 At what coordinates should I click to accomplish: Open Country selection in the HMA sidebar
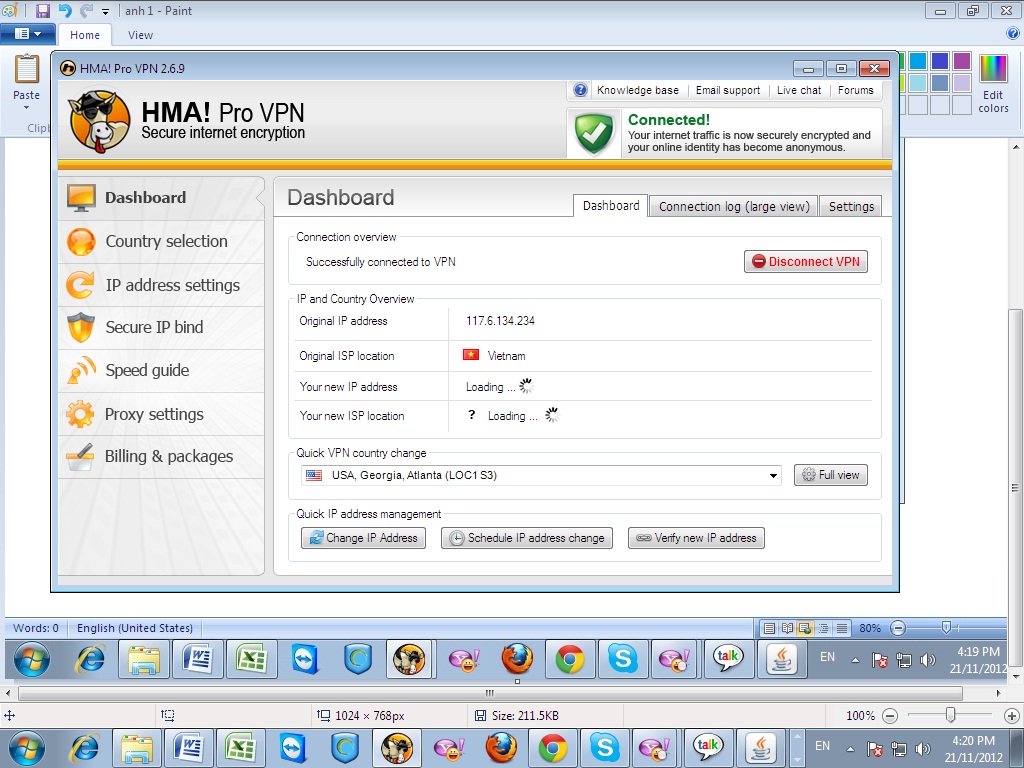tap(161, 241)
